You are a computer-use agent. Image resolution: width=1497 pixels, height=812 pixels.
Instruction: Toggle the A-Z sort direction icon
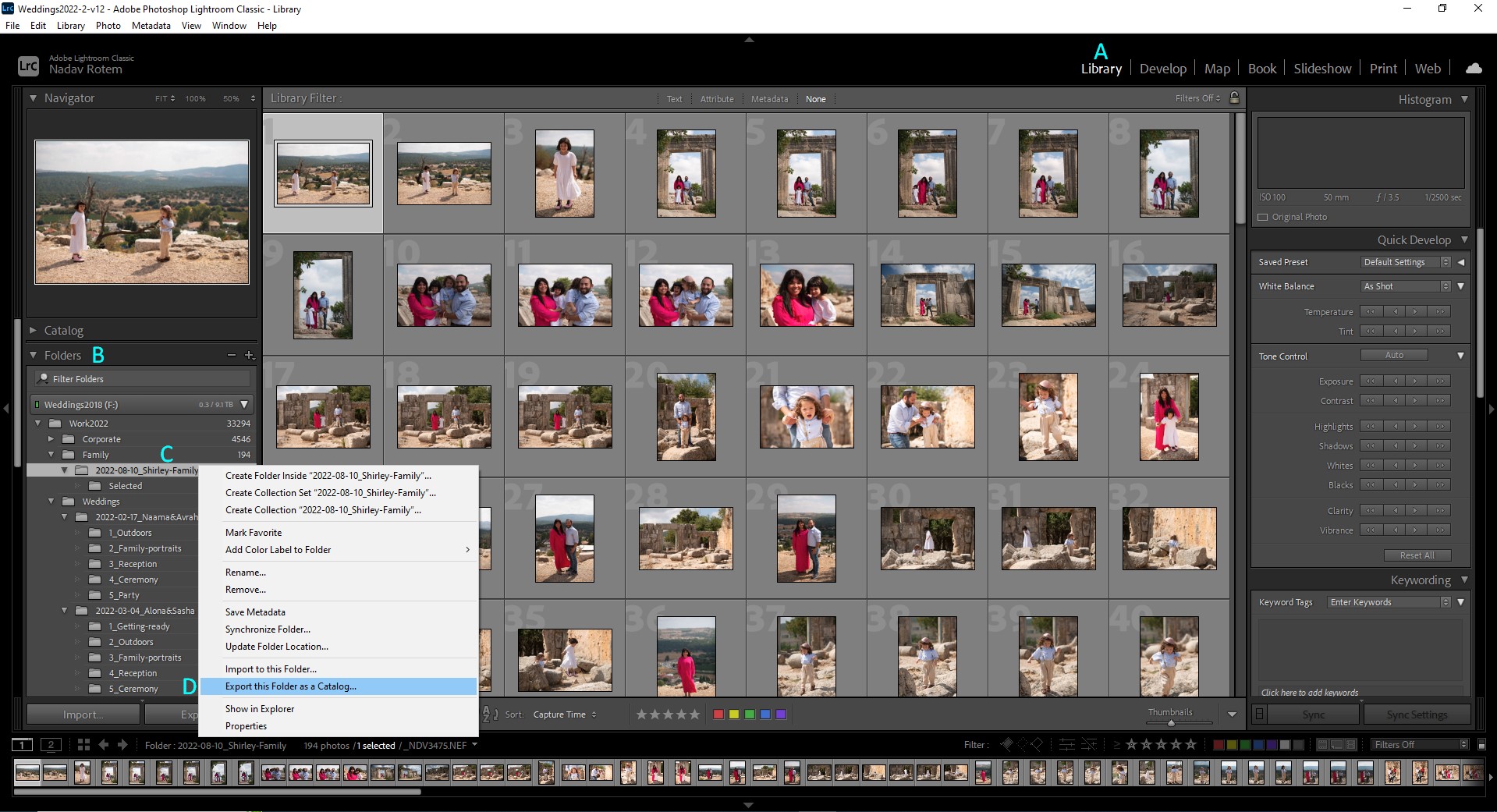[x=490, y=714]
